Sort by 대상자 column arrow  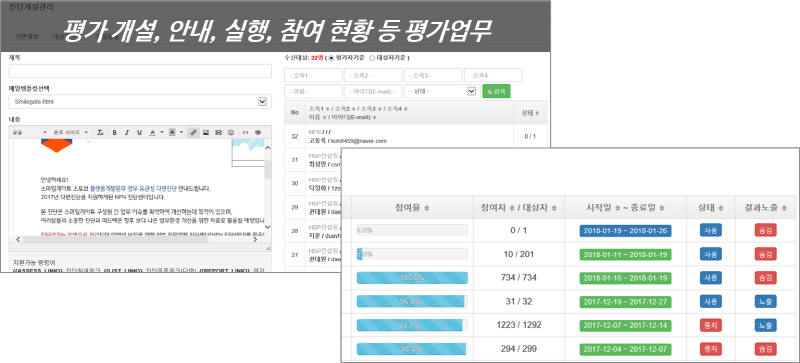coord(554,207)
